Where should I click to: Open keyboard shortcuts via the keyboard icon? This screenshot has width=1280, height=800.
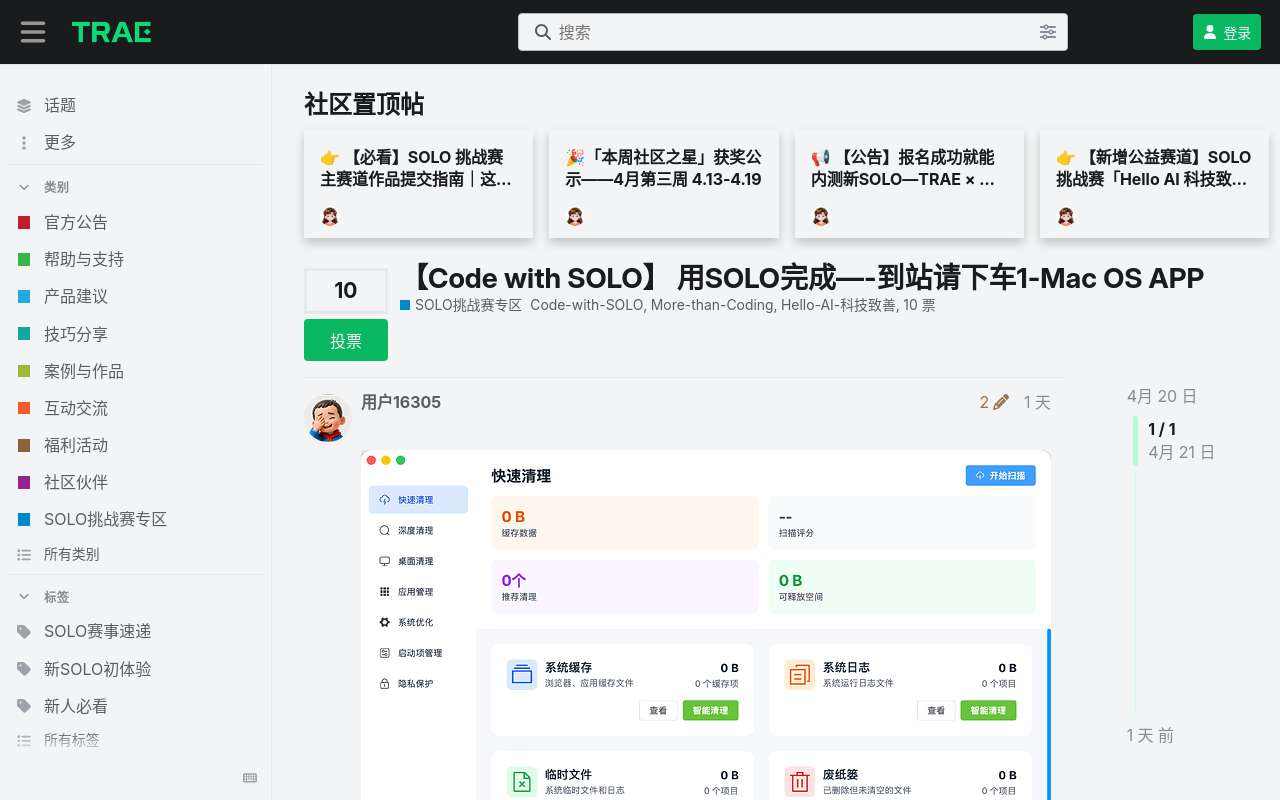click(250, 778)
